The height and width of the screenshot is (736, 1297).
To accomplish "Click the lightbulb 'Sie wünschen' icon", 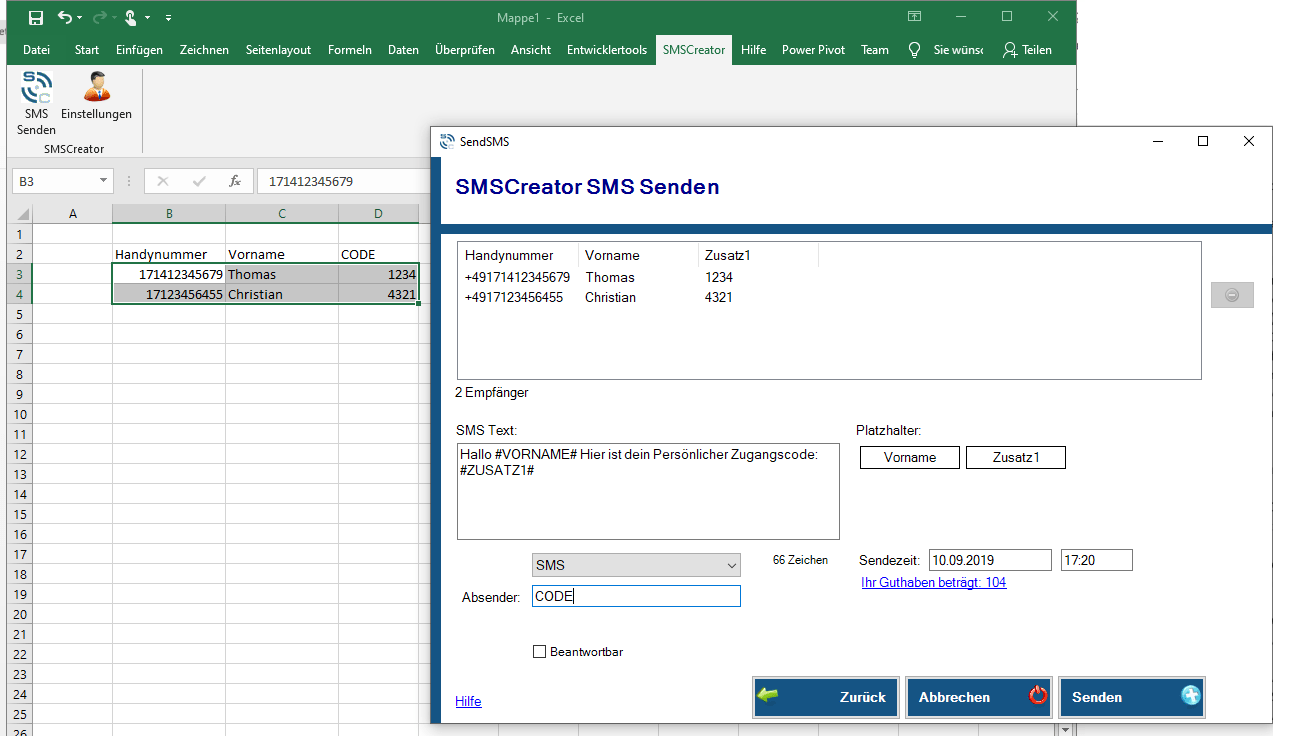I will 913,49.
